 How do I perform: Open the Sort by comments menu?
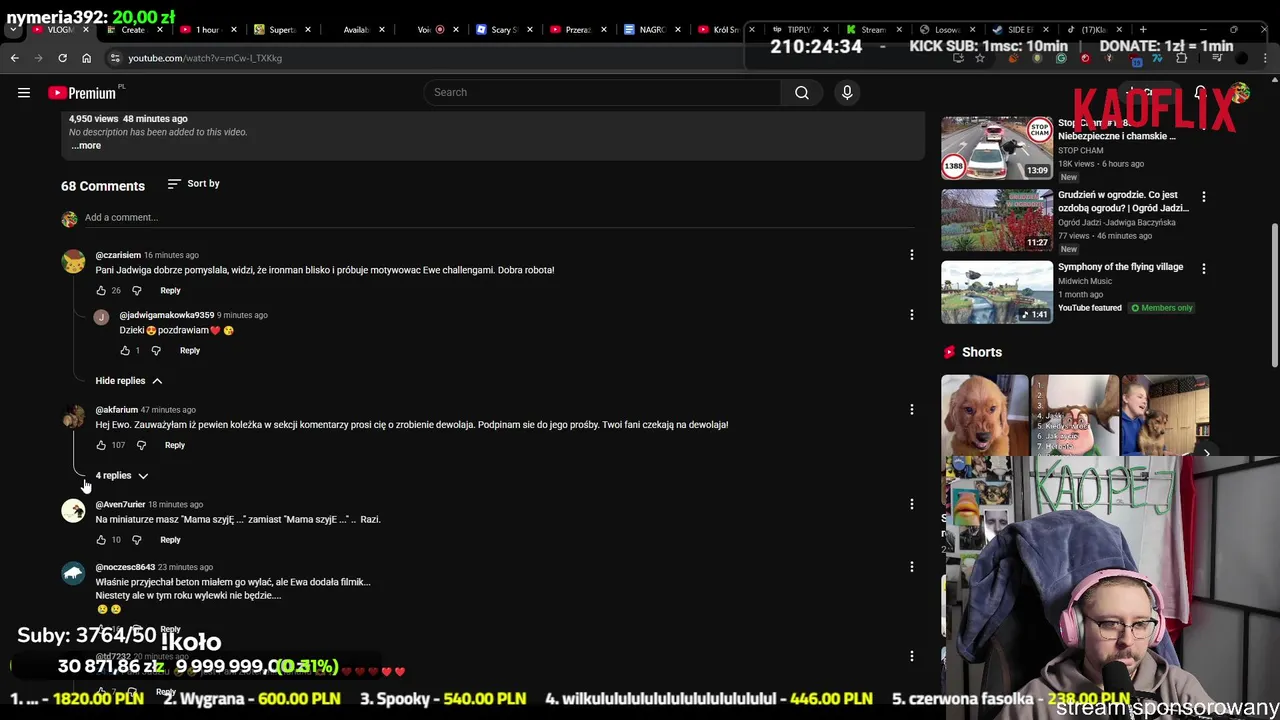[x=193, y=184]
